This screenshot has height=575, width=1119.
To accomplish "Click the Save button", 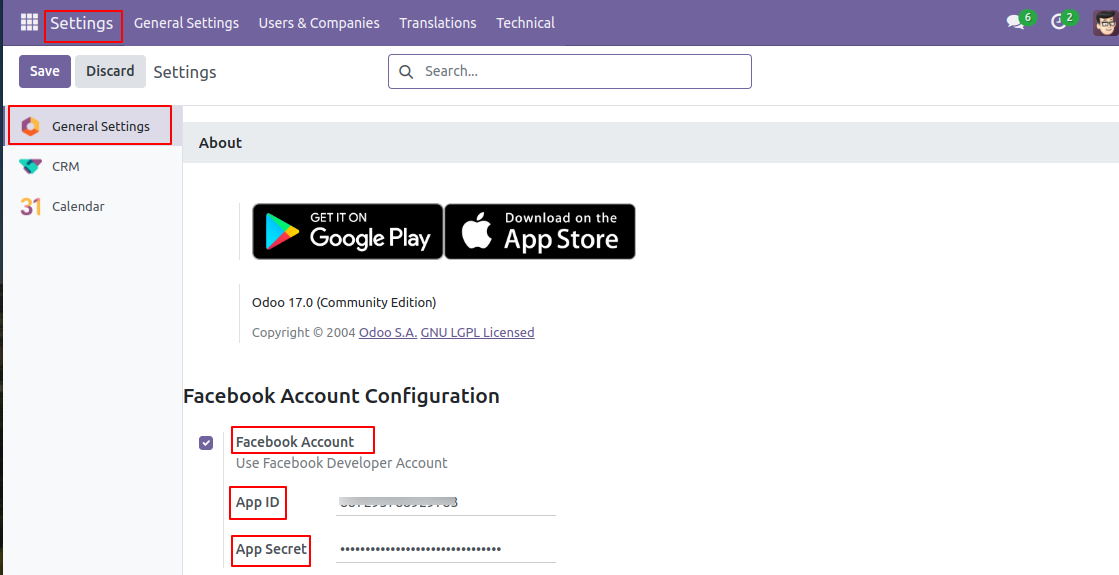I will [x=45, y=71].
